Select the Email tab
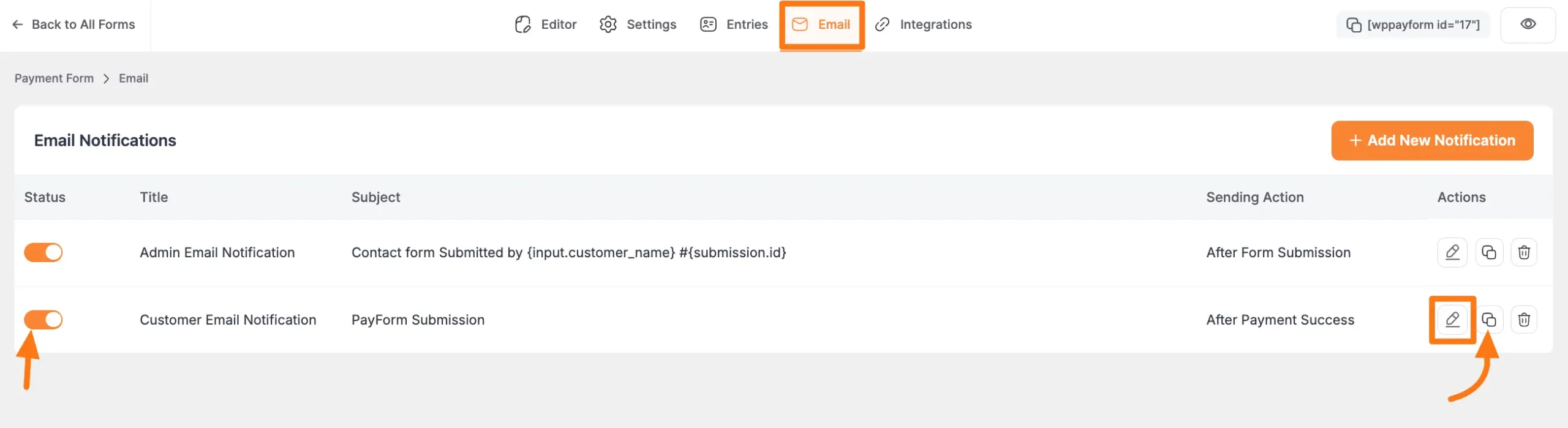1568x428 pixels. [821, 24]
